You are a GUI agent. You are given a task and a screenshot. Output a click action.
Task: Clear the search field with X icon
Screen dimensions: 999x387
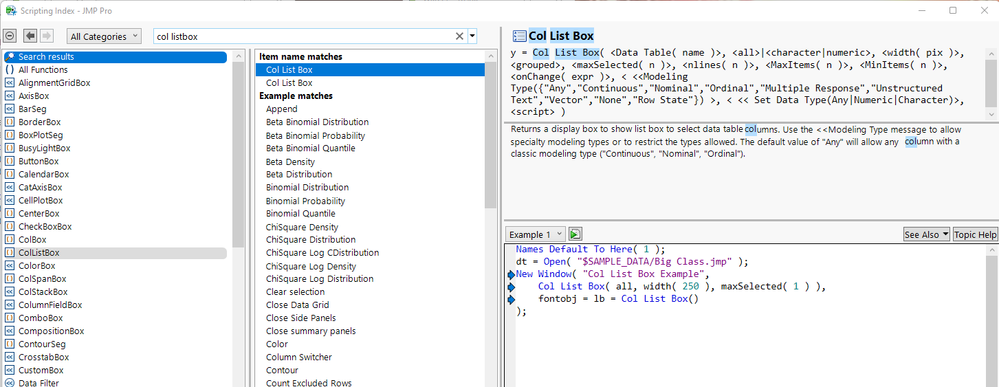click(x=459, y=36)
